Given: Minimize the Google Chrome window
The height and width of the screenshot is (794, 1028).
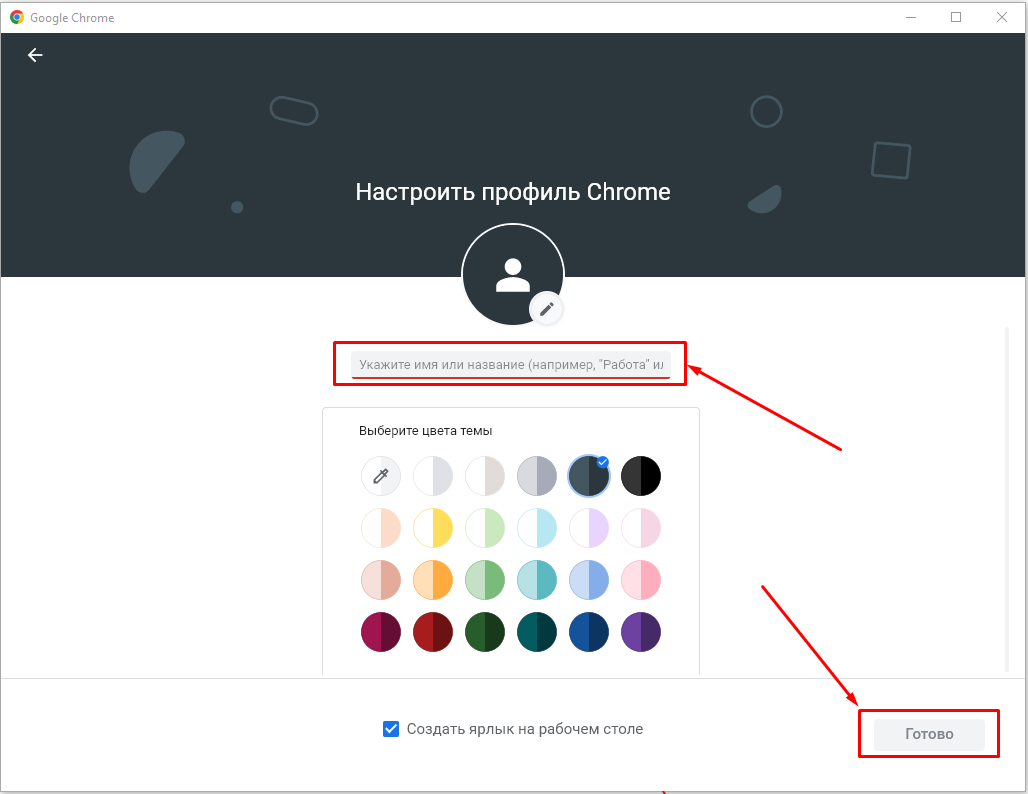Looking at the screenshot, I should point(911,17).
